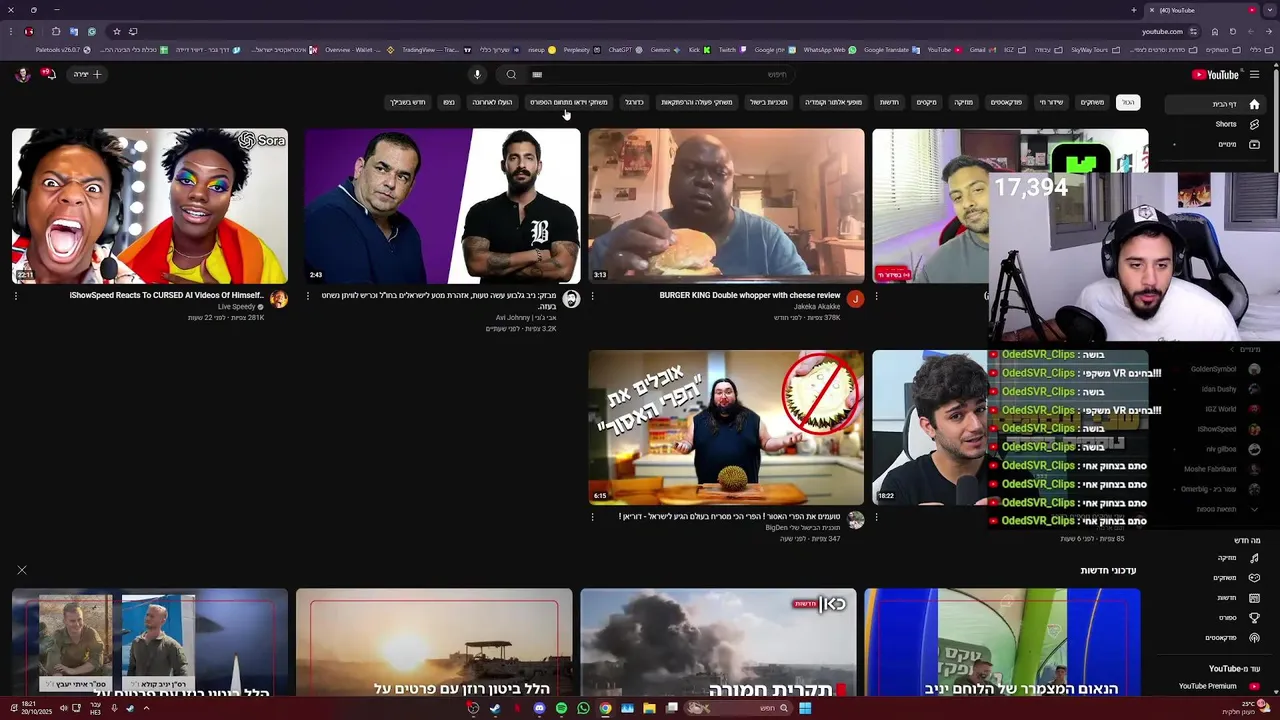The height and width of the screenshot is (720, 1280).
Task: Open the hamburger guide menu
Action: pyautogui.click(x=1254, y=74)
